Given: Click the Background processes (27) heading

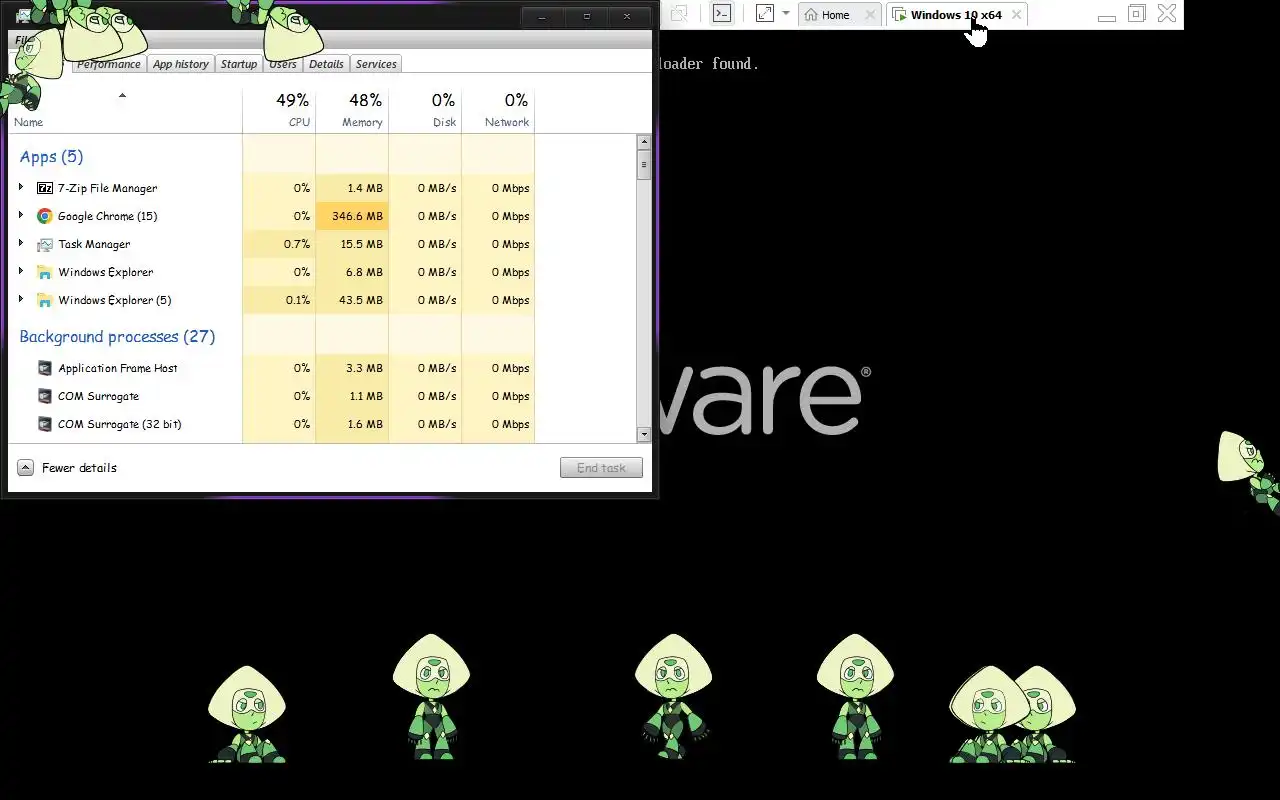Looking at the screenshot, I should point(117,337).
